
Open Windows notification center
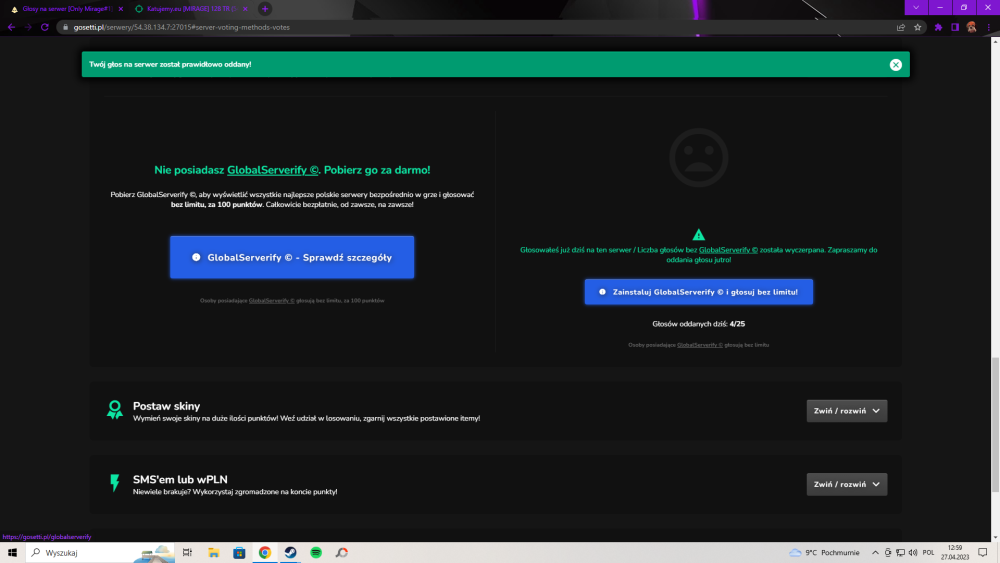tap(983, 553)
